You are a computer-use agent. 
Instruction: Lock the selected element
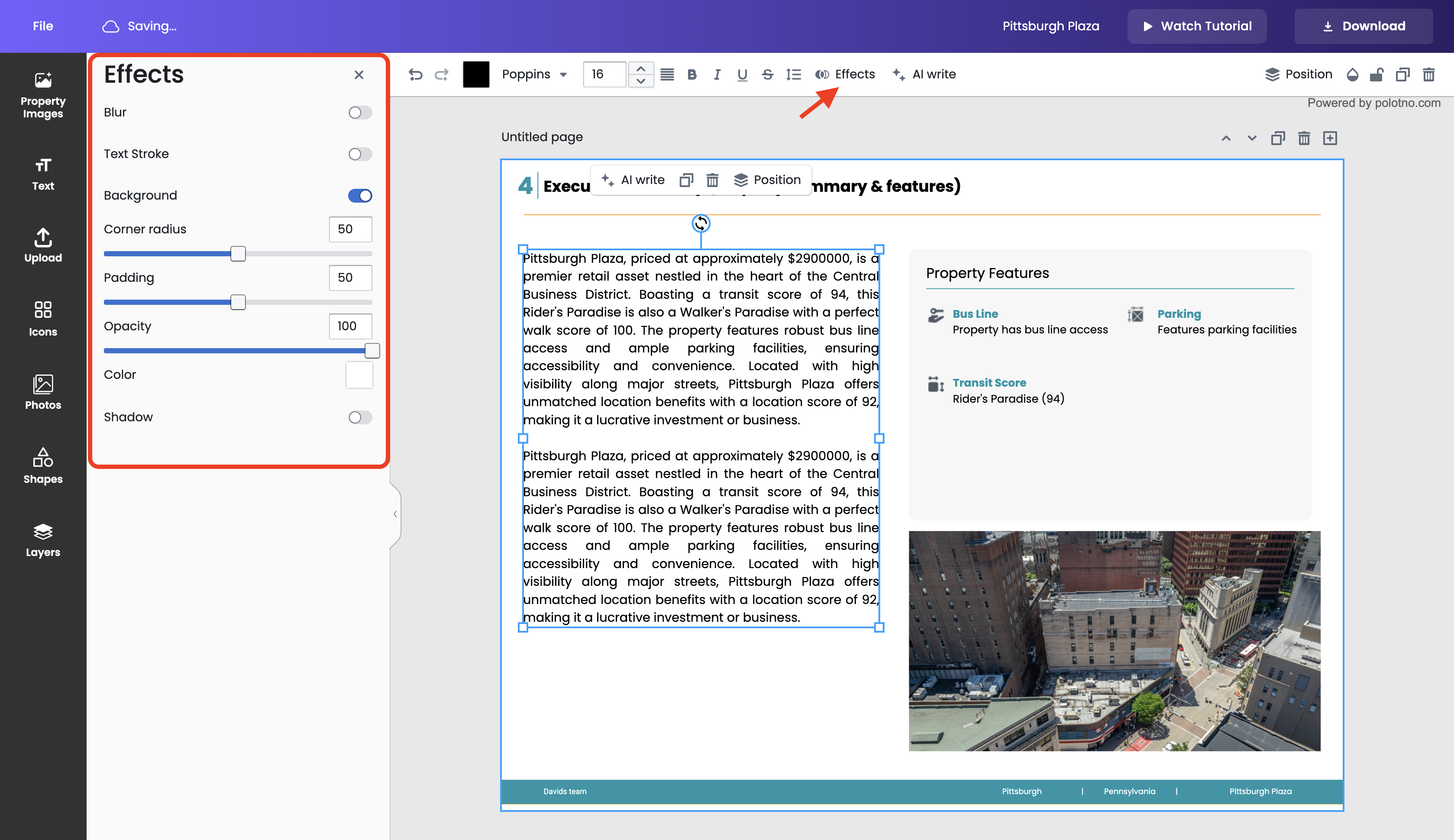pos(1377,74)
